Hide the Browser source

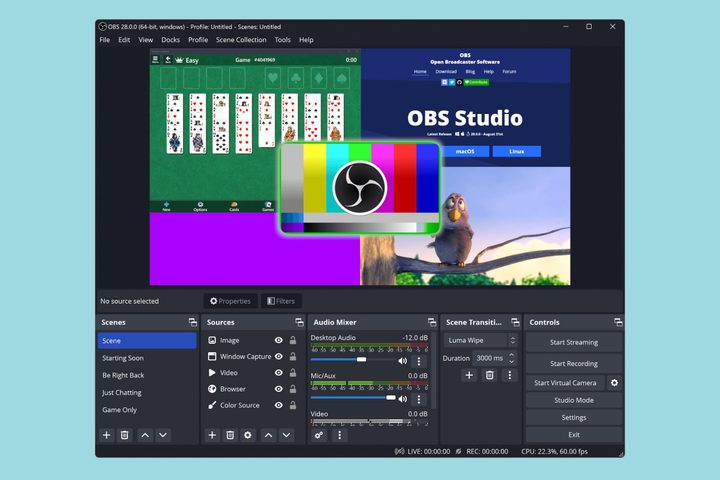(279, 389)
